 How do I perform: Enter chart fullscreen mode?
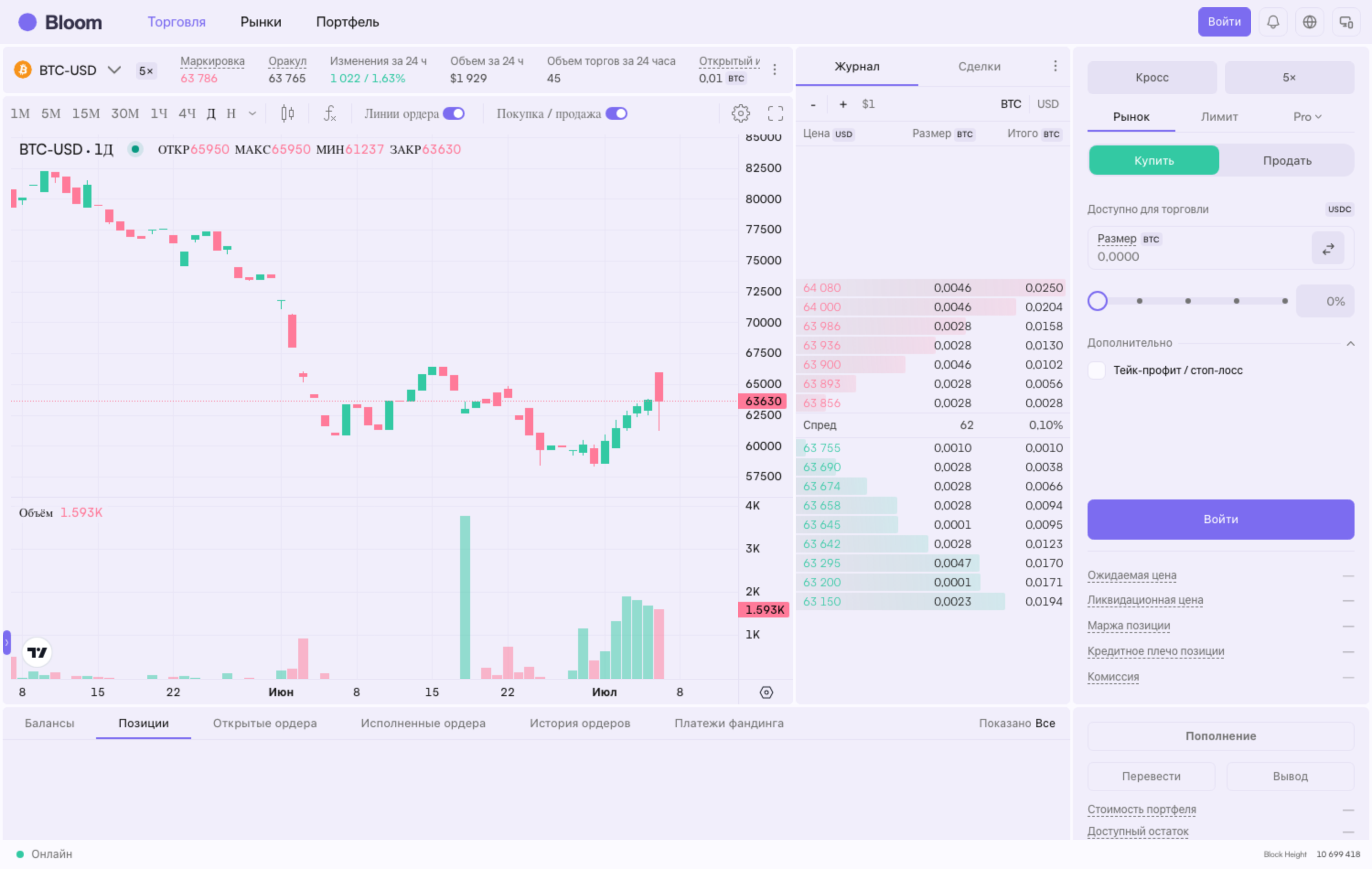pyautogui.click(x=775, y=113)
